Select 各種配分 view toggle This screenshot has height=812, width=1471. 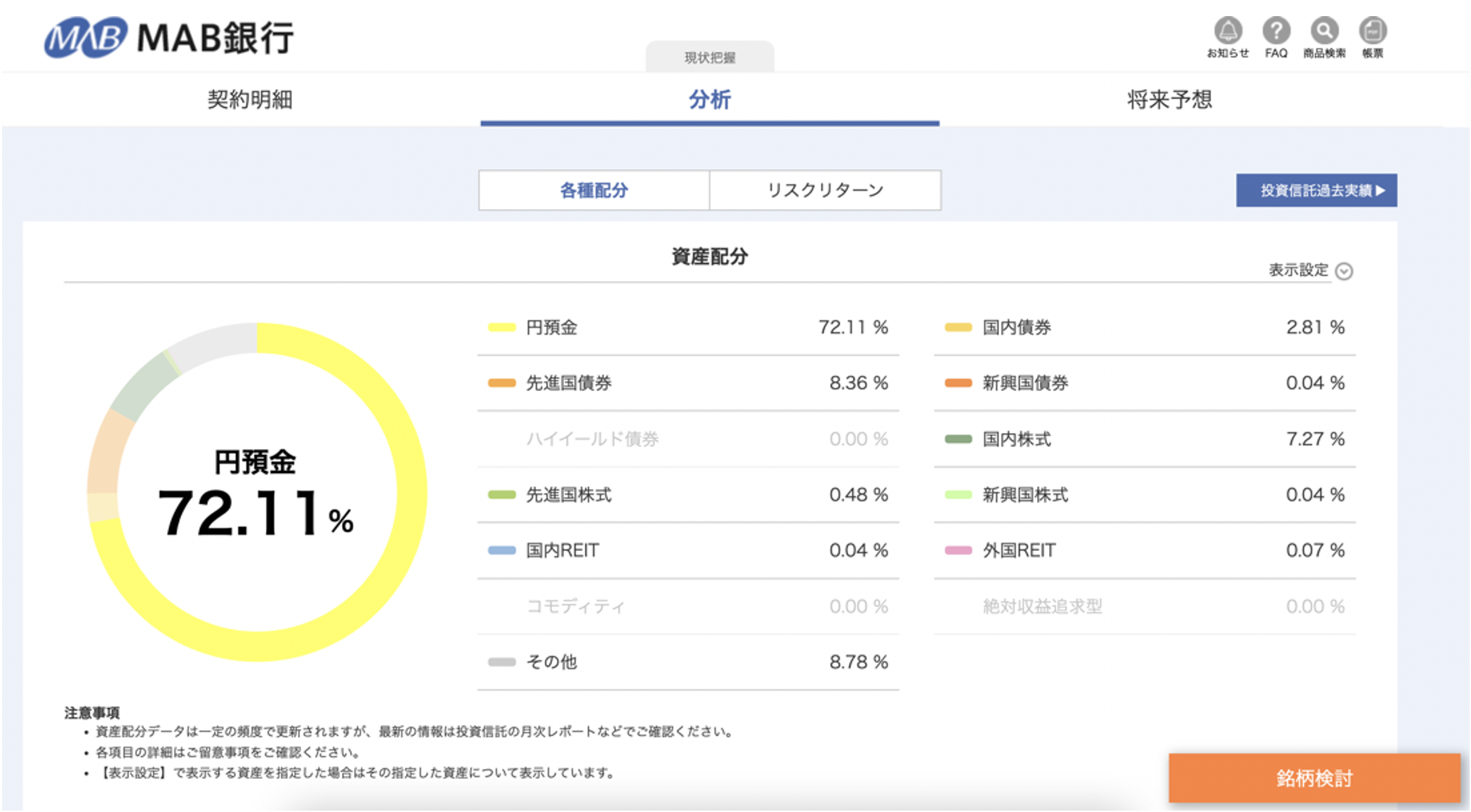point(594,190)
